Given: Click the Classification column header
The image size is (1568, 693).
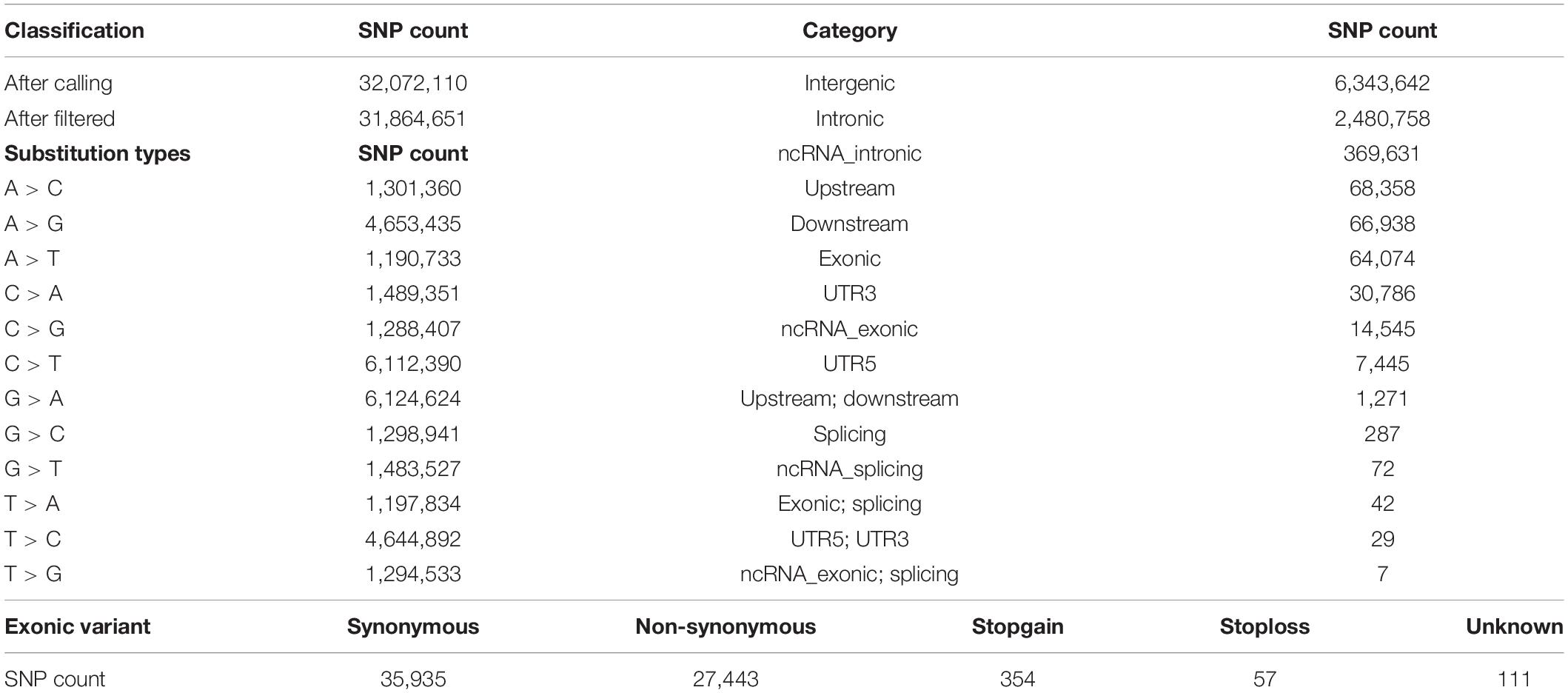Looking at the screenshot, I should click(x=74, y=30).
